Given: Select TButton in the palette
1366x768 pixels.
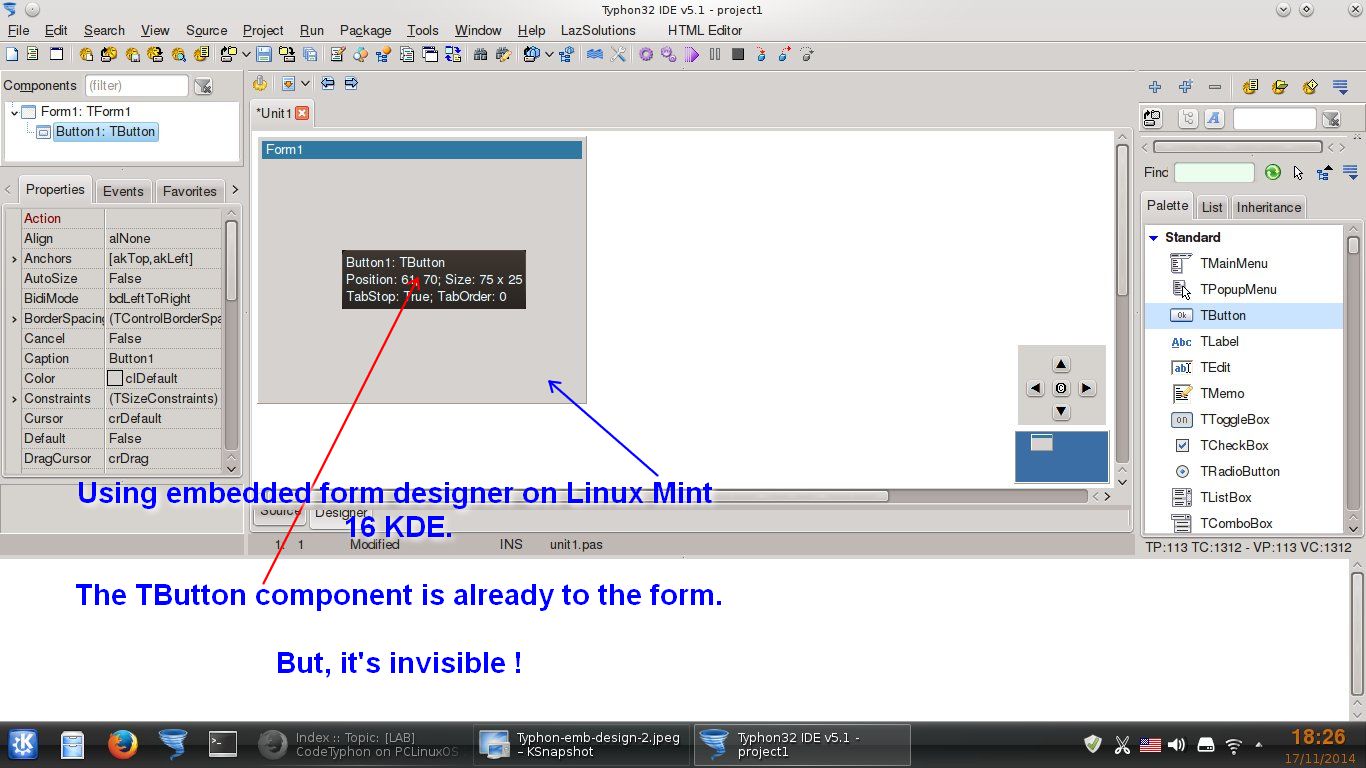Looking at the screenshot, I should click(1244, 315).
